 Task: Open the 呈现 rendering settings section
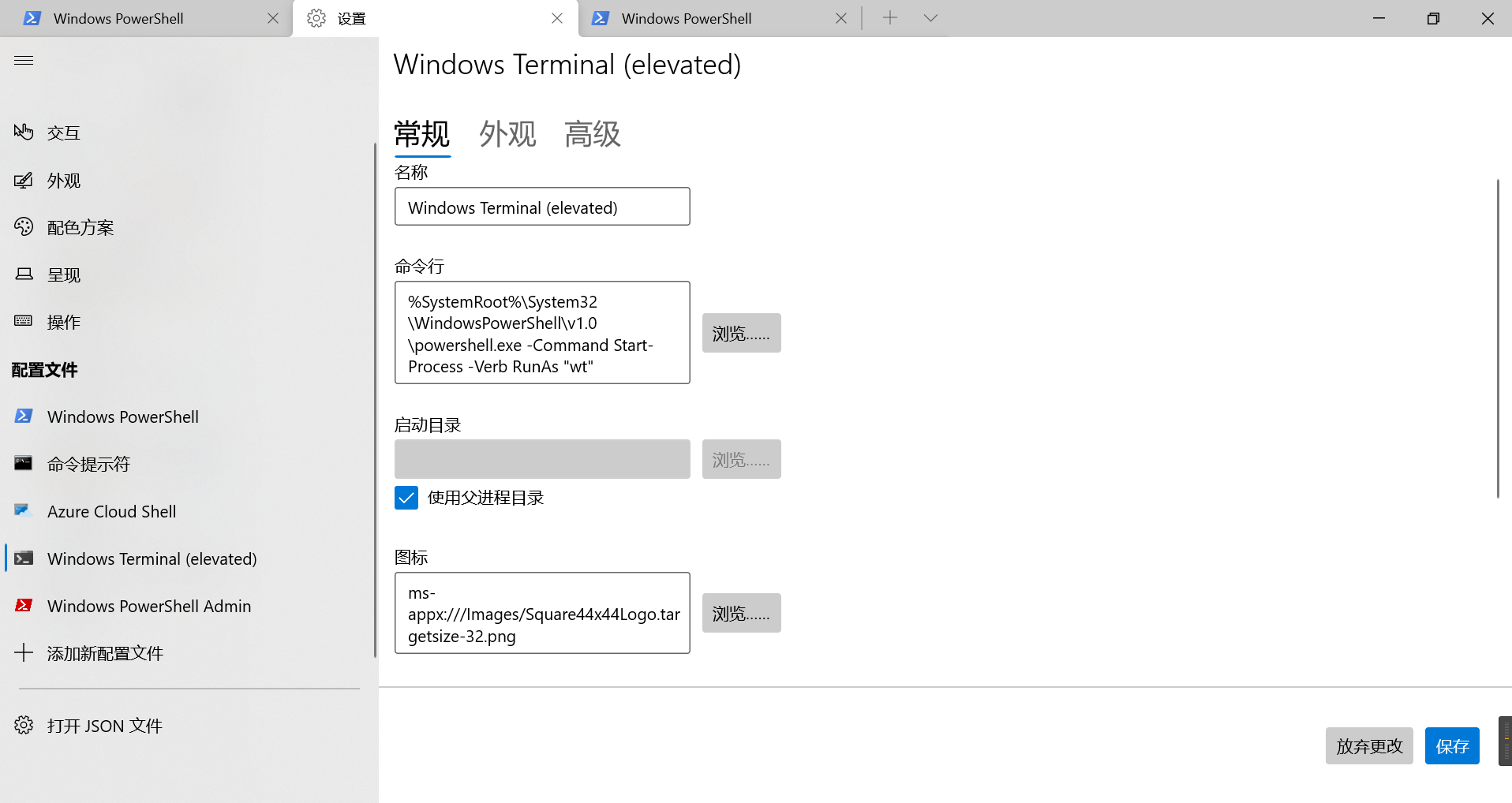[x=64, y=274]
